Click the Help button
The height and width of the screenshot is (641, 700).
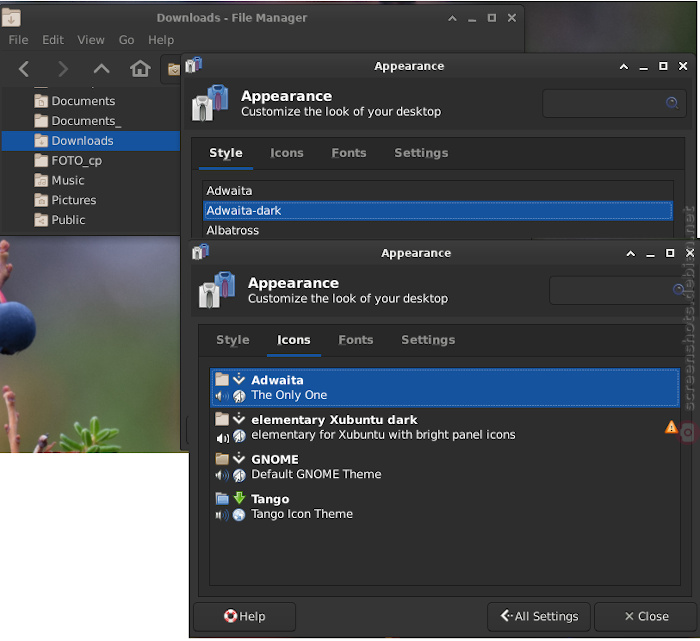click(x=245, y=617)
